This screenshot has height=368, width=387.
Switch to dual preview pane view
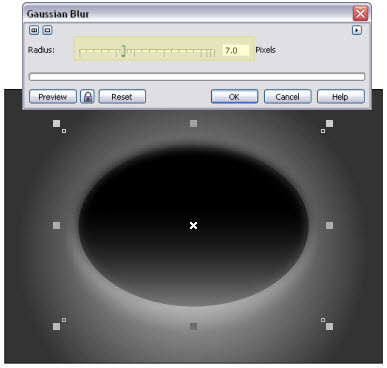34,30
